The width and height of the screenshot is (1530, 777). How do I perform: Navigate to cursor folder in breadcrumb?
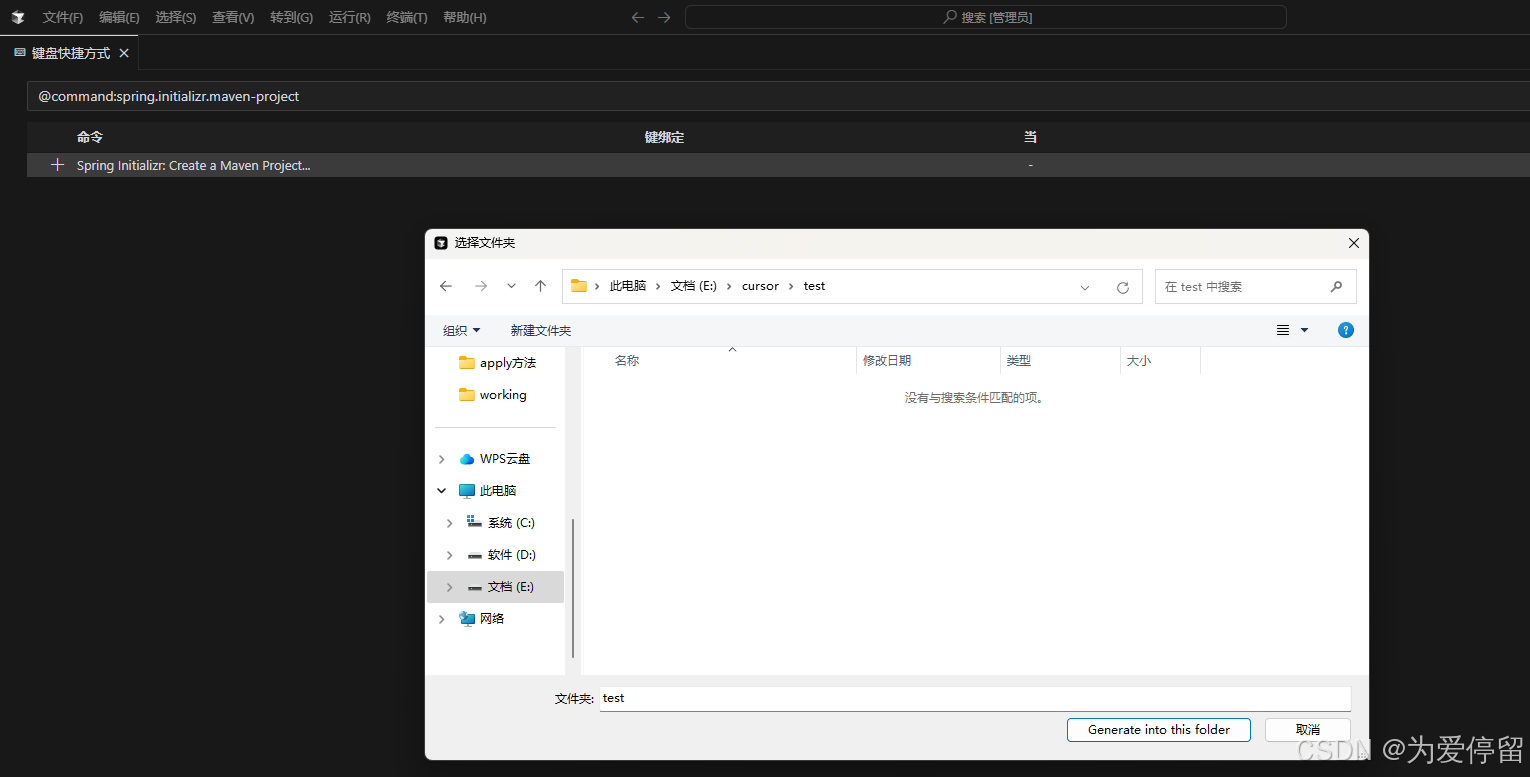point(760,286)
